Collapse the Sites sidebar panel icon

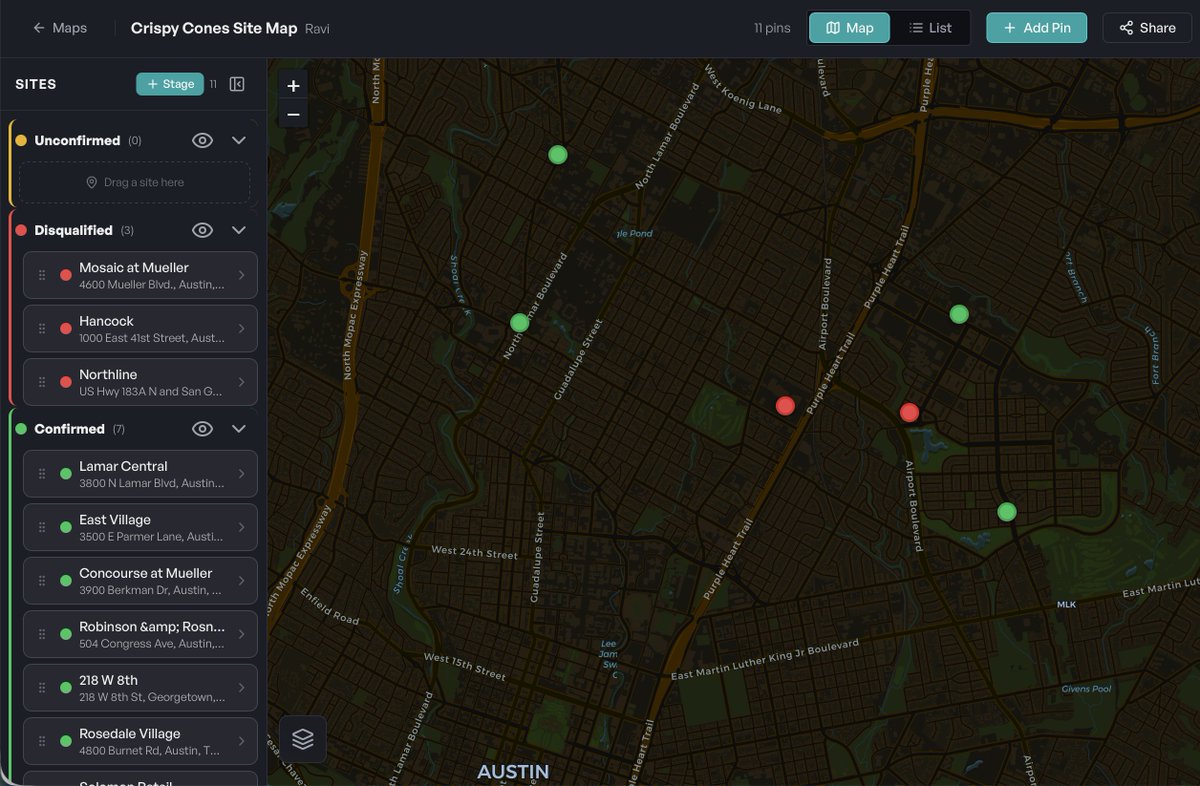[237, 84]
